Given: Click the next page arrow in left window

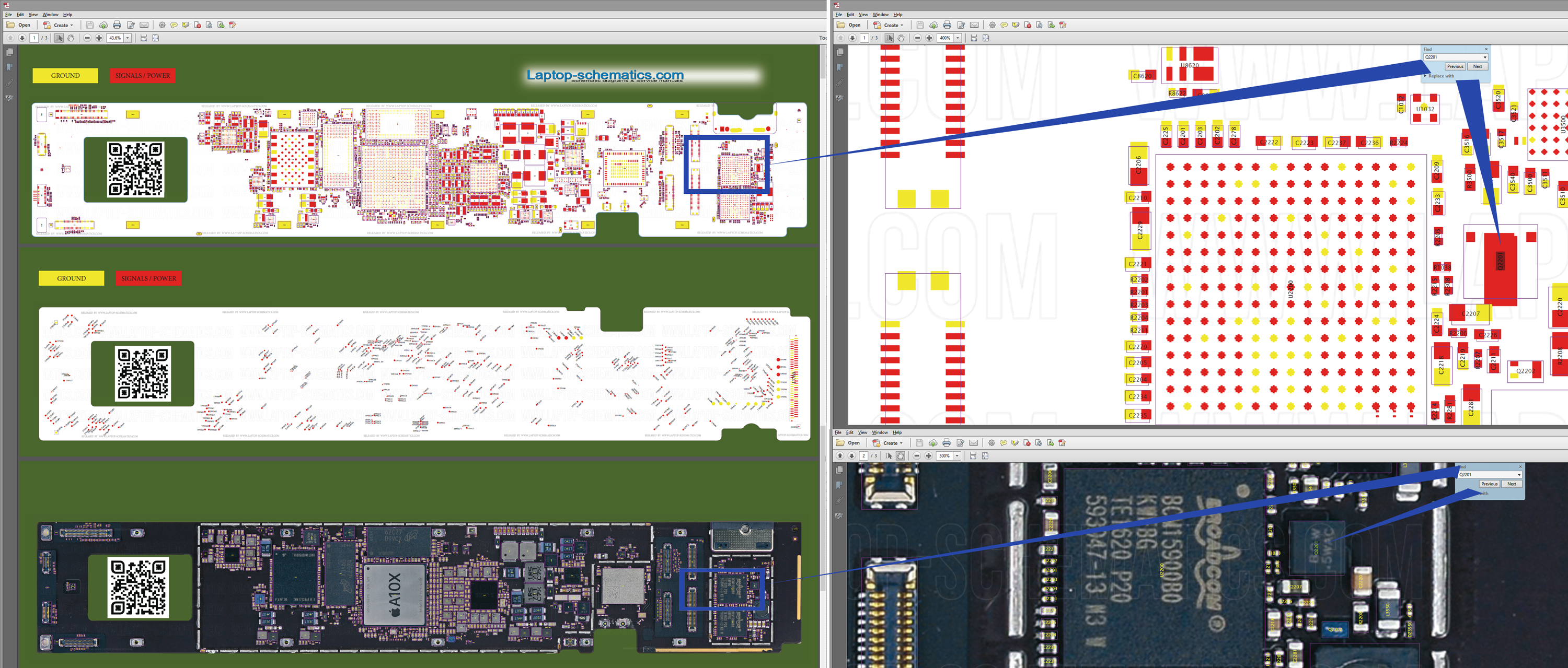Looking at the screenshot, I should click(22, 38).
